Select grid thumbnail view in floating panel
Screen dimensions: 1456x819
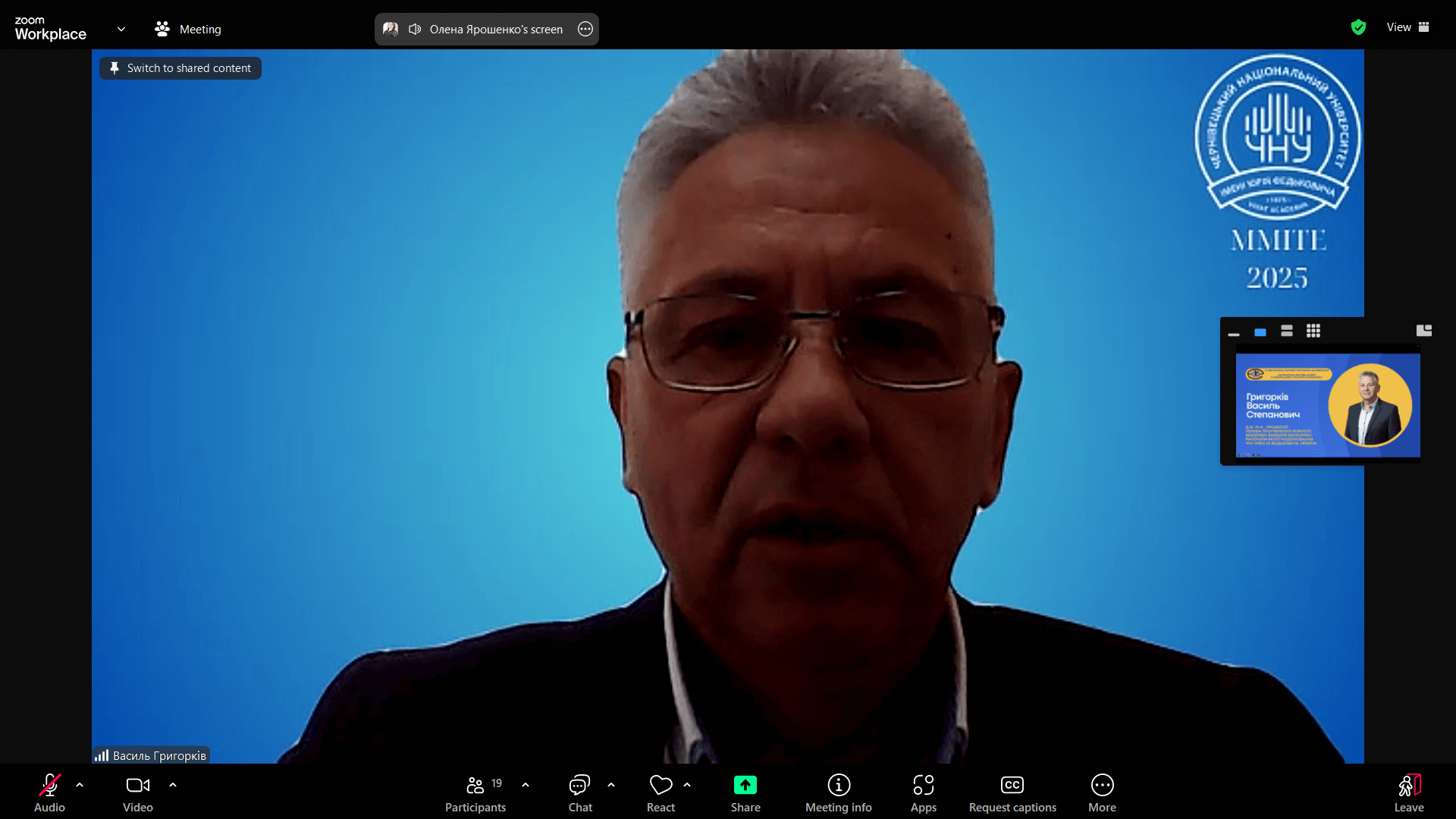[1313, 331]
